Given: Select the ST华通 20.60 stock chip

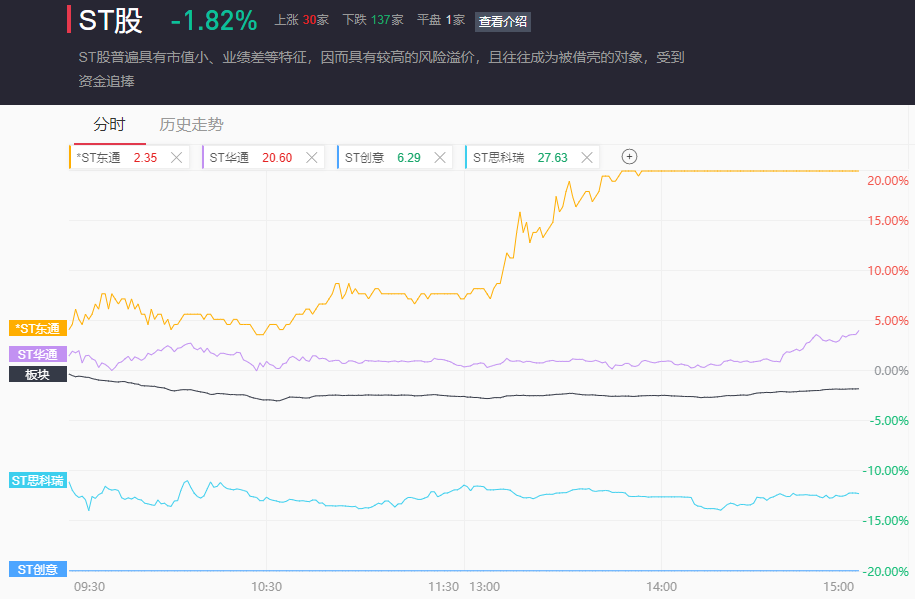Looking at the screenshot, I should pyautogui.click(x=248, y=157).
